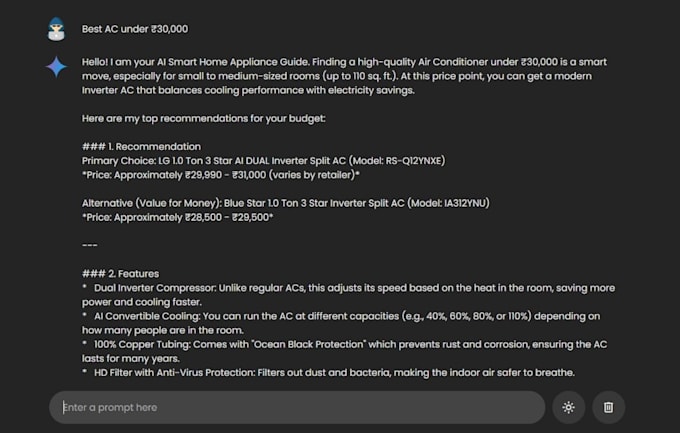Click the '### 1. Recommendation' heading
This screenshot has height=433, width=680.
pyautogui.click(x=141, y=147)
